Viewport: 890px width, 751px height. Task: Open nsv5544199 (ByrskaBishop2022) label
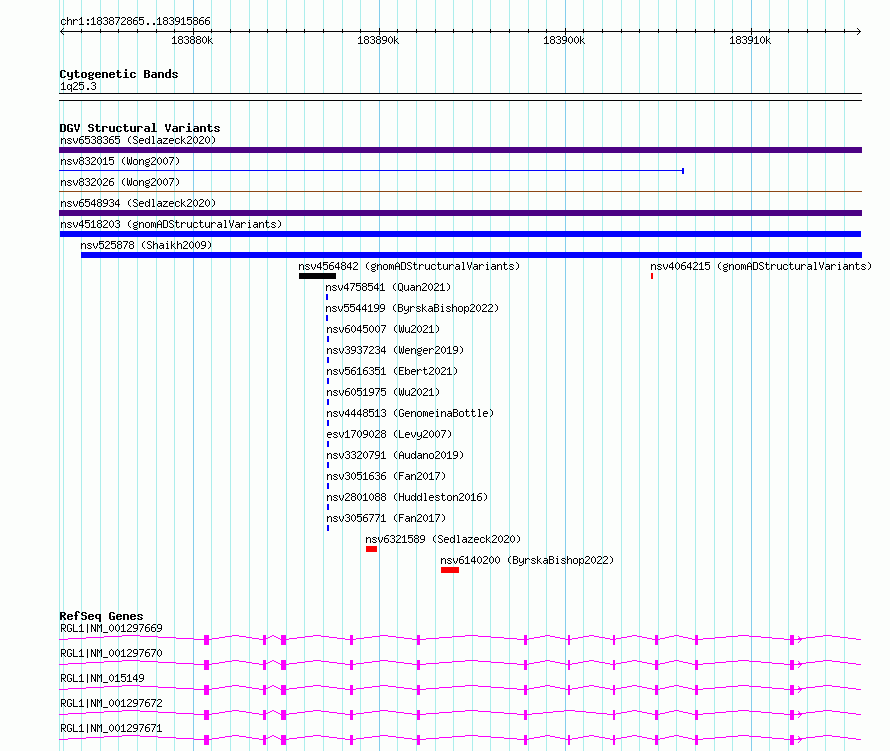pos(412,308)
